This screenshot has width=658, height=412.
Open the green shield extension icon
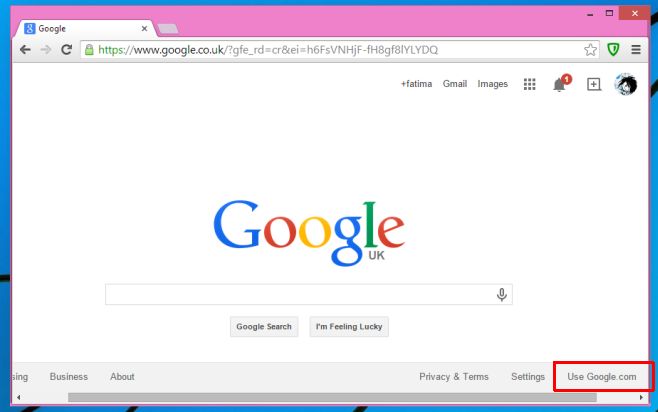(x=613, y=50)
